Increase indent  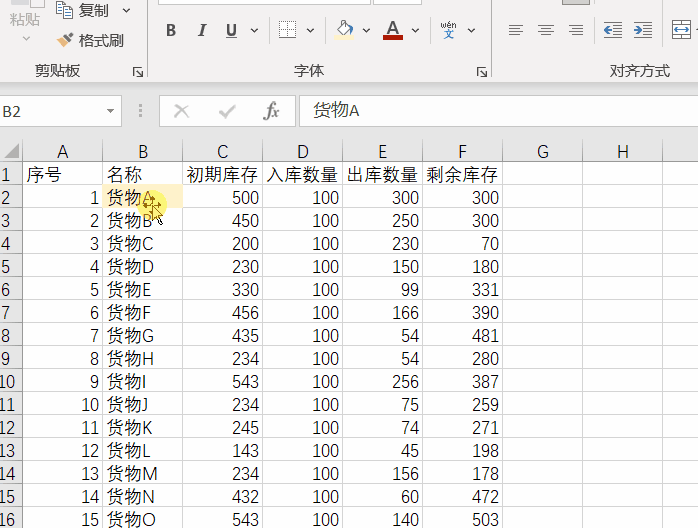pos(643,30)
